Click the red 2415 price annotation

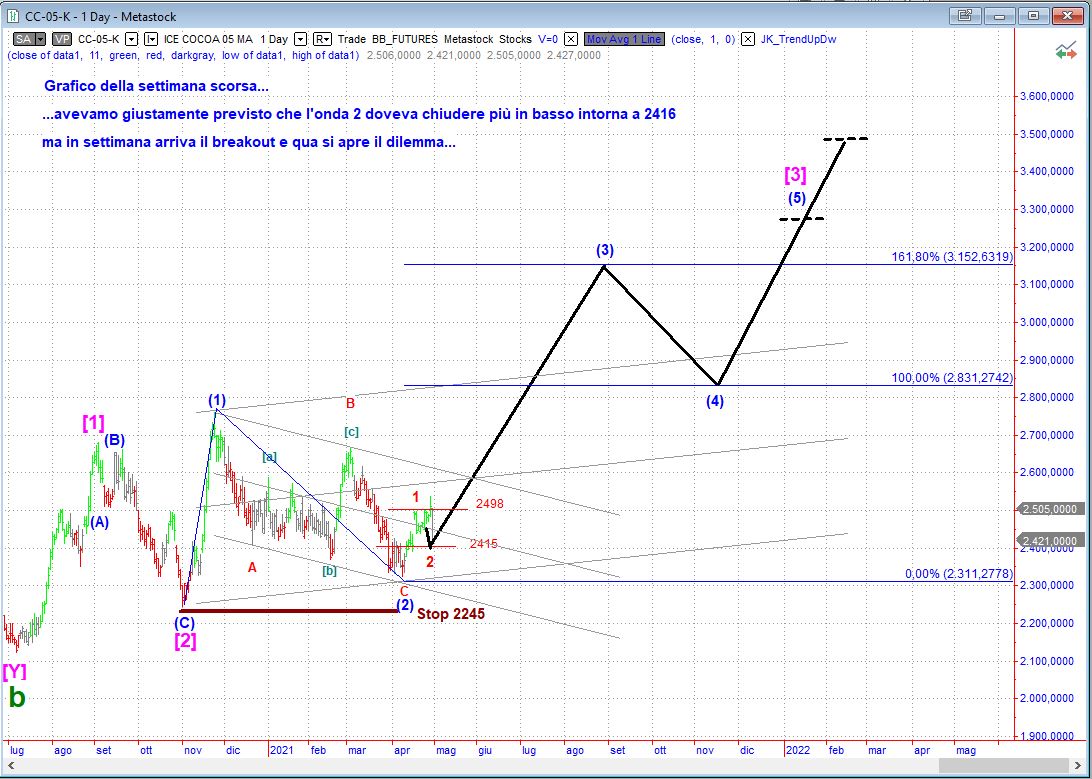tap(483, 544)
